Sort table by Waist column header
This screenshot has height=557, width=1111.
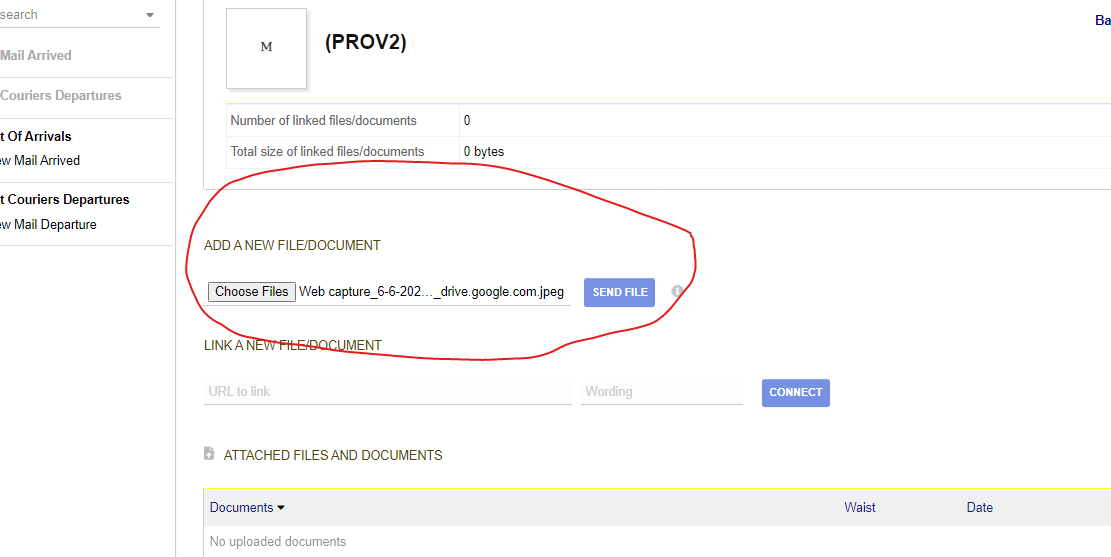859,508
